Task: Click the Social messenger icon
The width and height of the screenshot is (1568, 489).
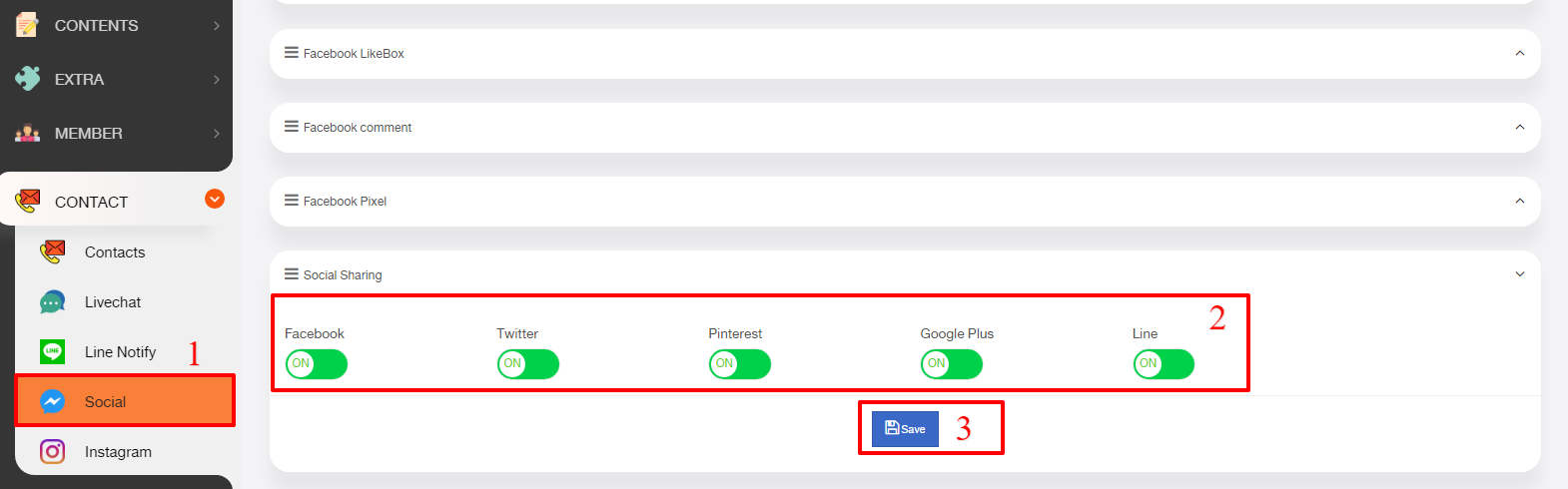Action: pos(52,401)
